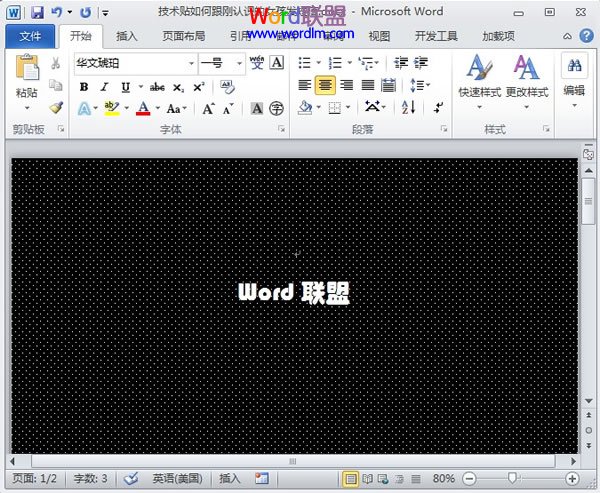600x493 pixels.
Task: Click the Copy icon
Action: click(56, 85)
